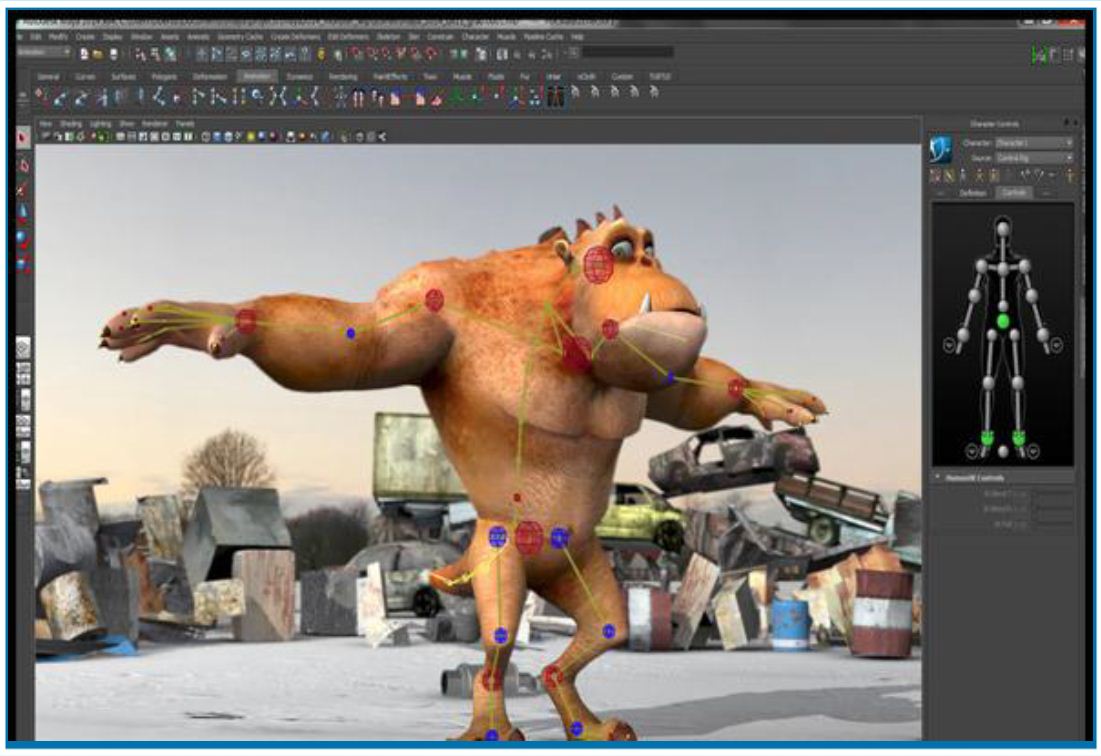The image size is (1101, 756).
Task: Click the single perspective layout icon
Action: (x=24, y=347)
